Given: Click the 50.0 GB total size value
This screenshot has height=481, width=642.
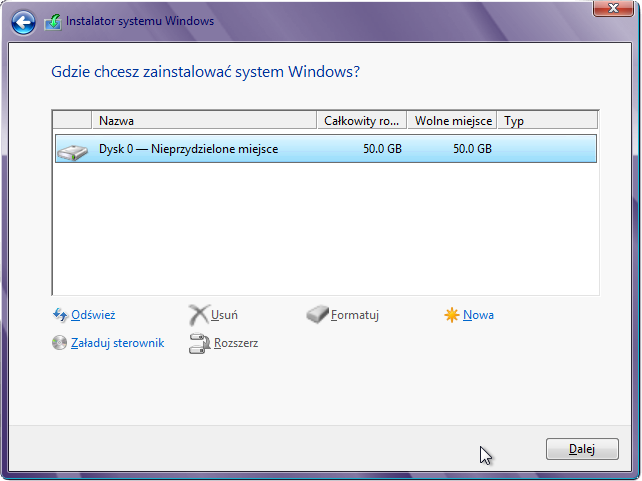Looking at the screenshot, I should click(x=382, y=149).
